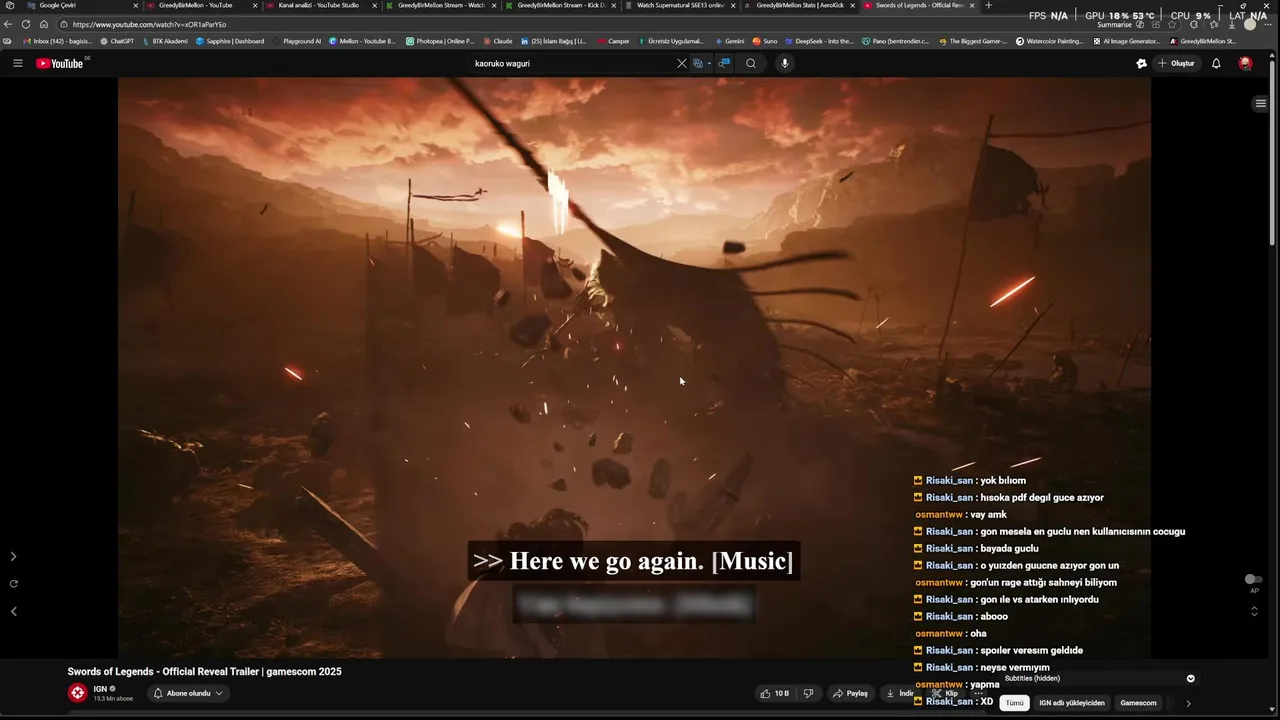The image size is (1280, 720).
Task: Open the account avatar menu
Action: [1245, 63]
